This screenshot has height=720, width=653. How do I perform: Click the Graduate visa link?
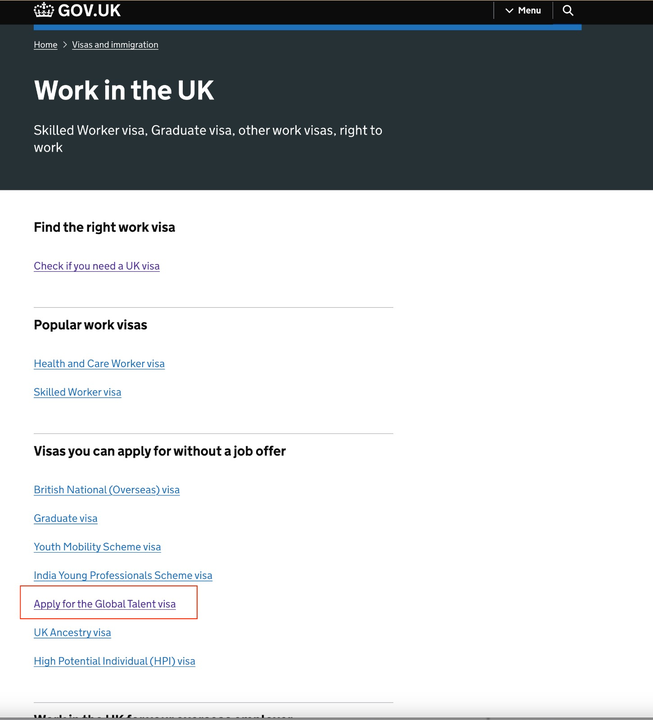coord(65,518)
